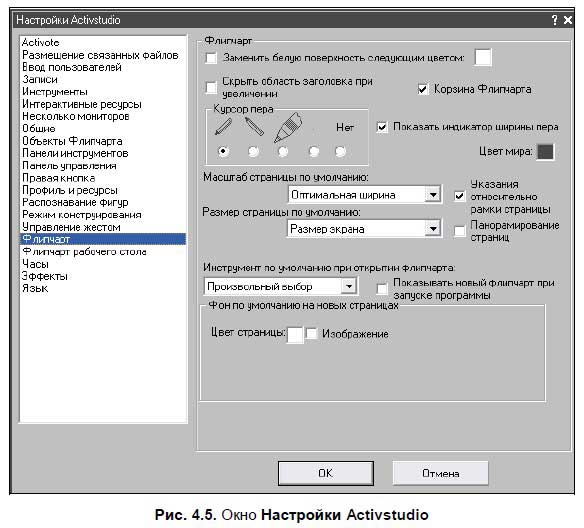Select 'Распознавание фигур' category
Viewport: 584px width, 528px height.
75,202
